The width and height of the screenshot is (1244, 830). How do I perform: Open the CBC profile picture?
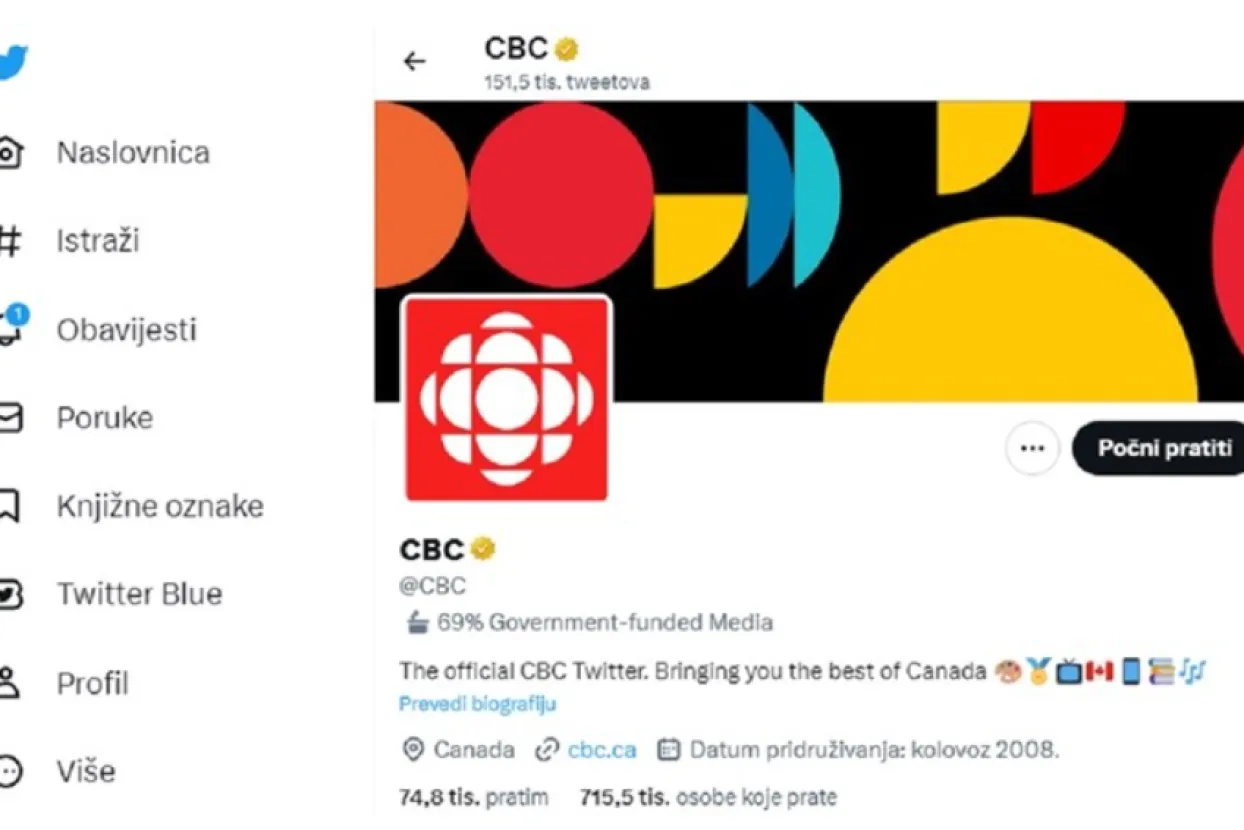point(506,398)
